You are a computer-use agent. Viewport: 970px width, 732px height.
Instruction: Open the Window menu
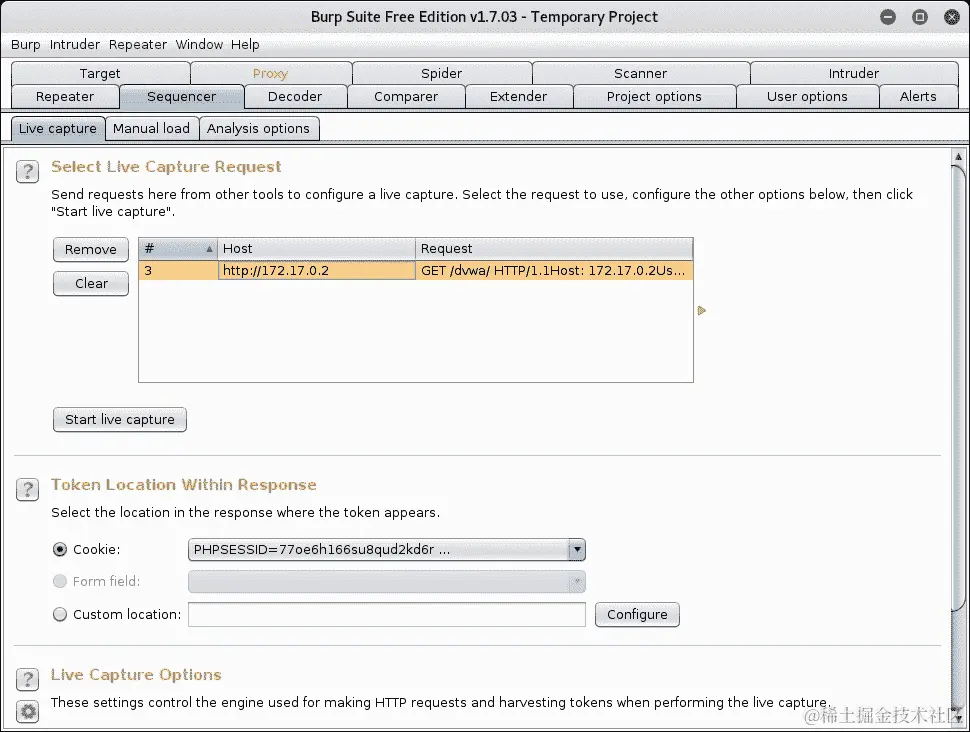point(199,45)
